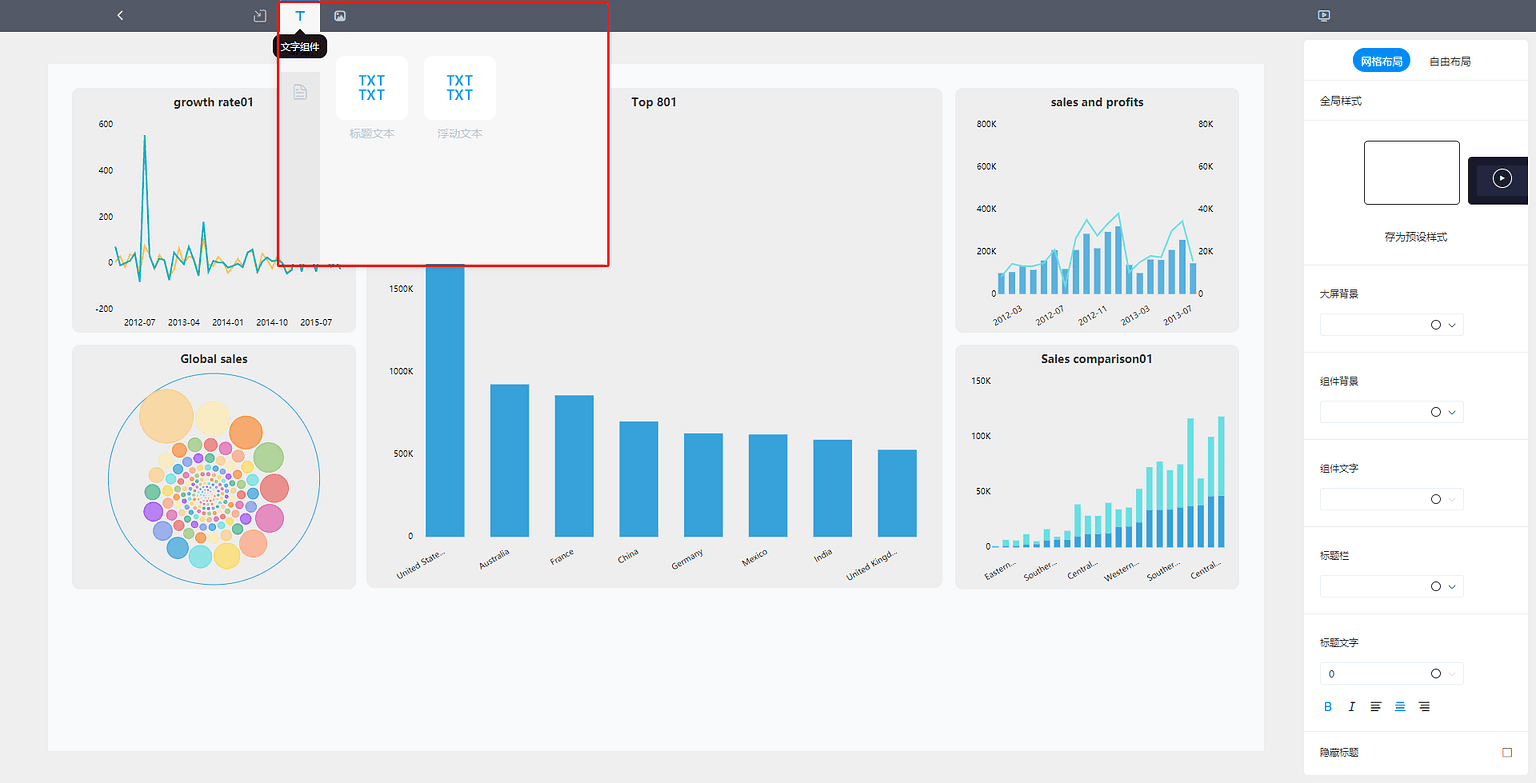Select the Top 801 chart title

[654, 102]
